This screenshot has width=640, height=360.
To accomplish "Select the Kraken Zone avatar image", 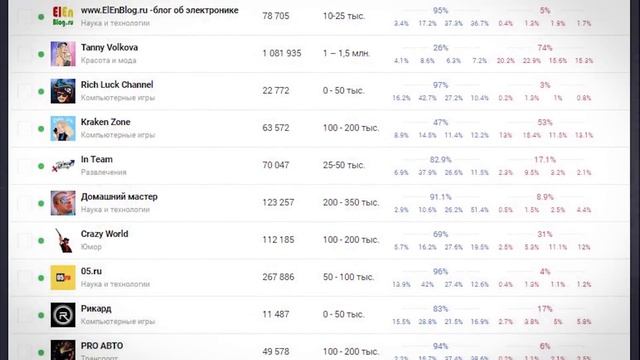I will point(63,128).
